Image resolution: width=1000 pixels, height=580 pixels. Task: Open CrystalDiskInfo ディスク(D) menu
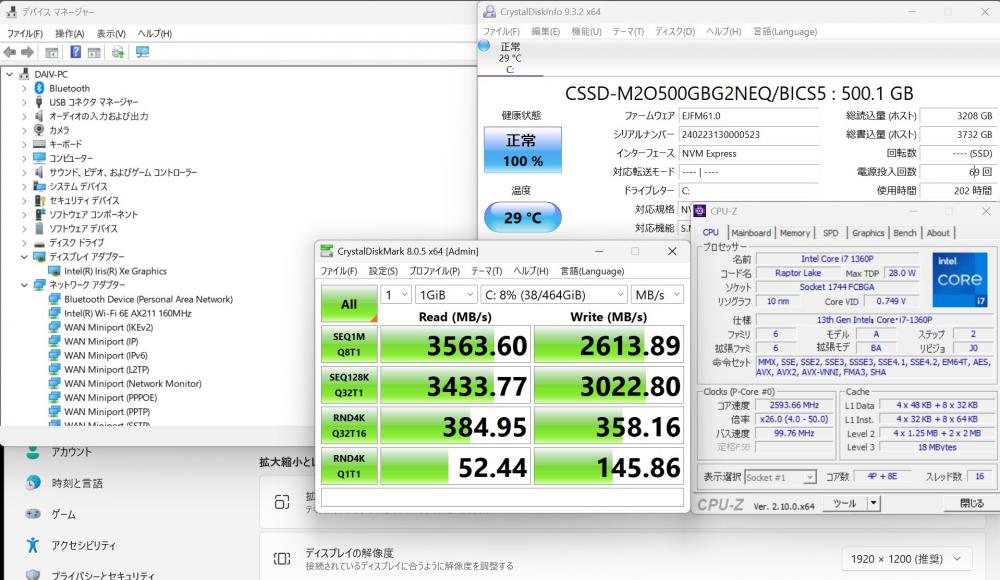tap(675, 31)
